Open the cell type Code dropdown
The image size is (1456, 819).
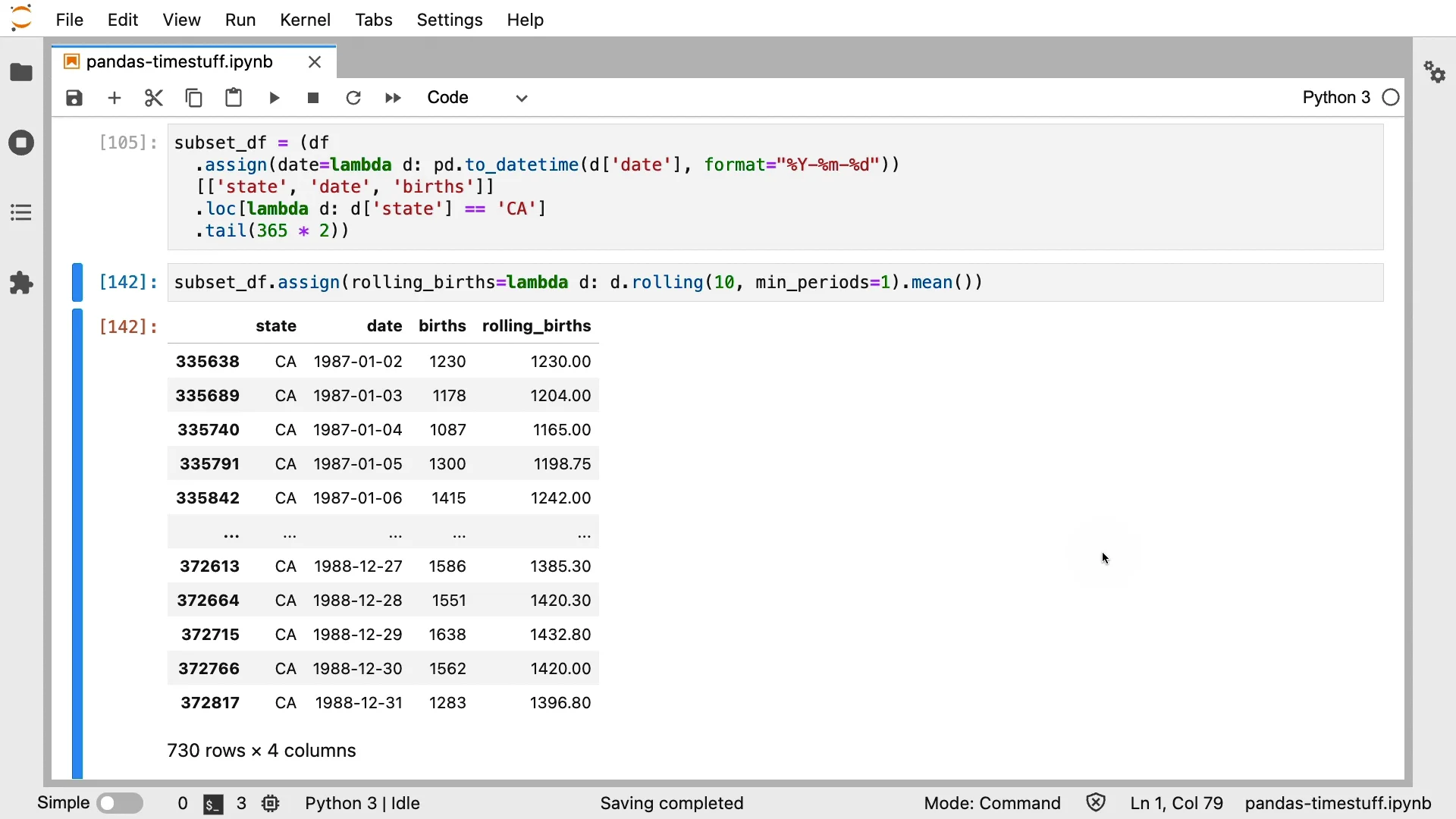point(478,98)
